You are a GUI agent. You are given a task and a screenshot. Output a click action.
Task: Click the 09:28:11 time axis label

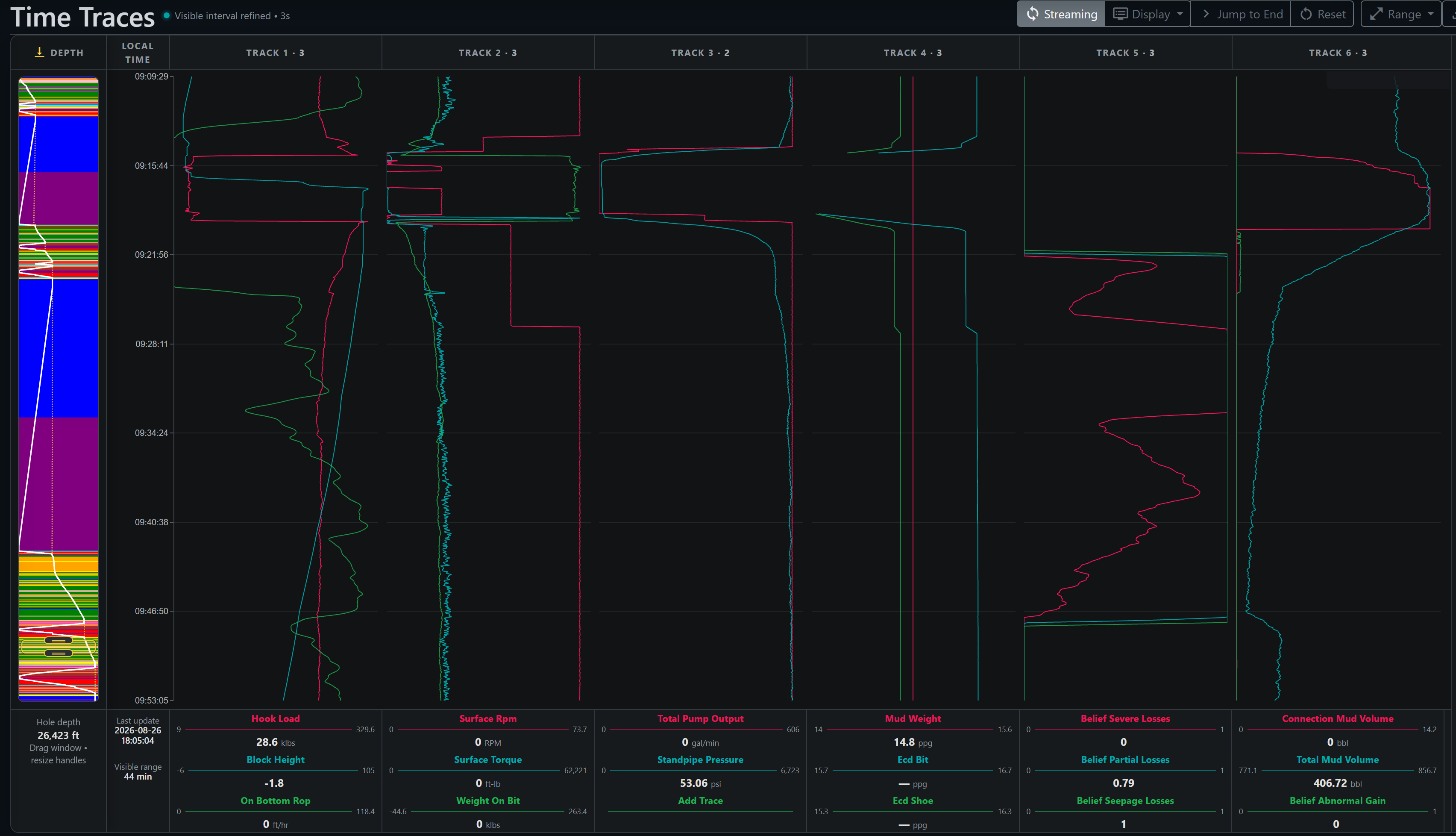pyautogui.click(x=152, y=344)
